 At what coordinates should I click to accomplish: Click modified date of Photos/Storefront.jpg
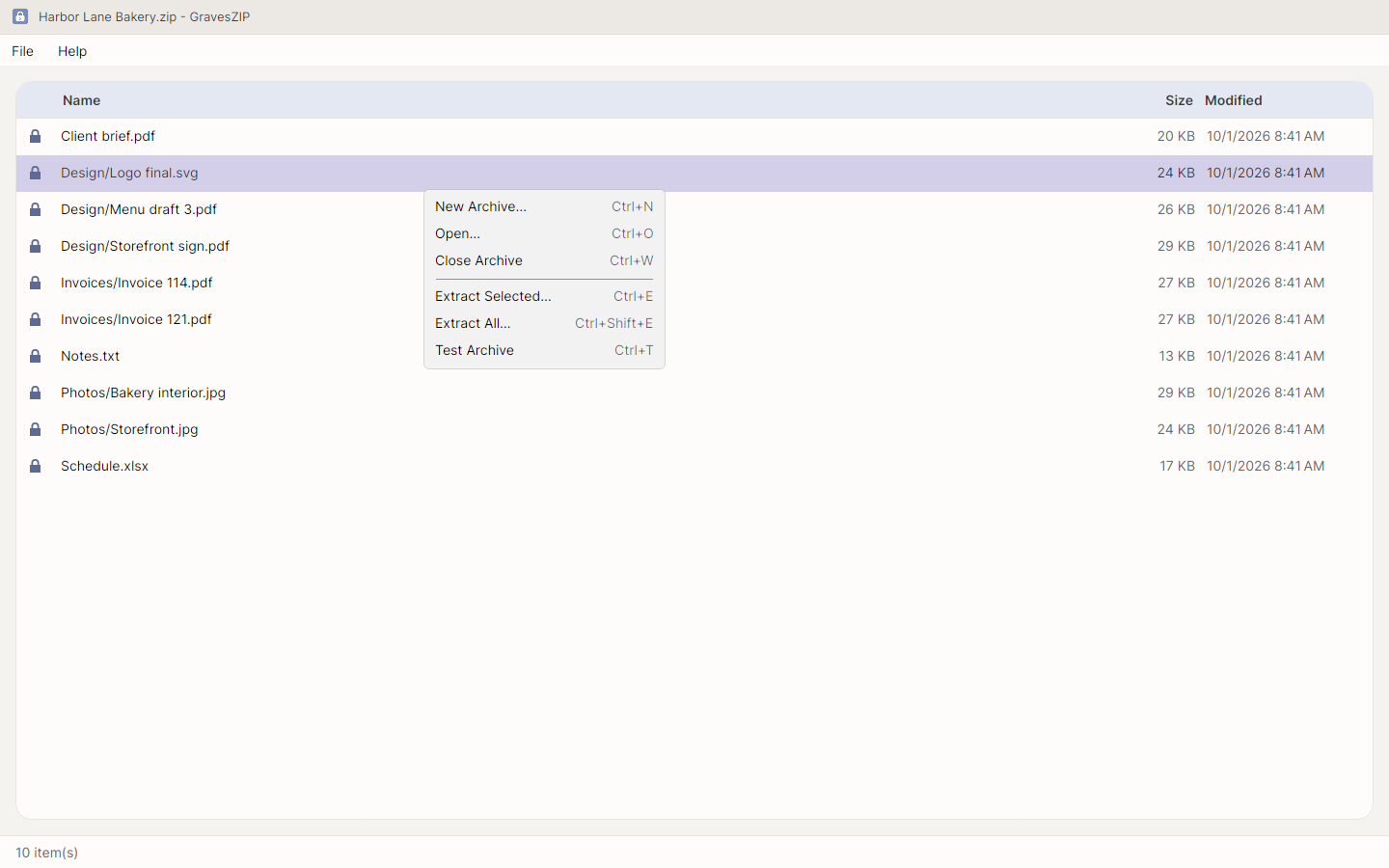coord(1266,429)
